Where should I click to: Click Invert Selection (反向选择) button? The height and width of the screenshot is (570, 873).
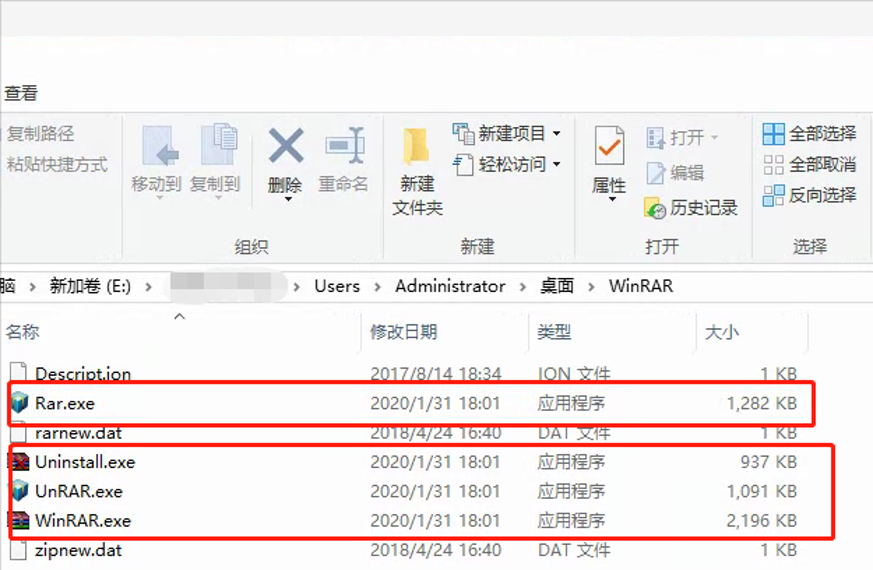pos(810,195)
